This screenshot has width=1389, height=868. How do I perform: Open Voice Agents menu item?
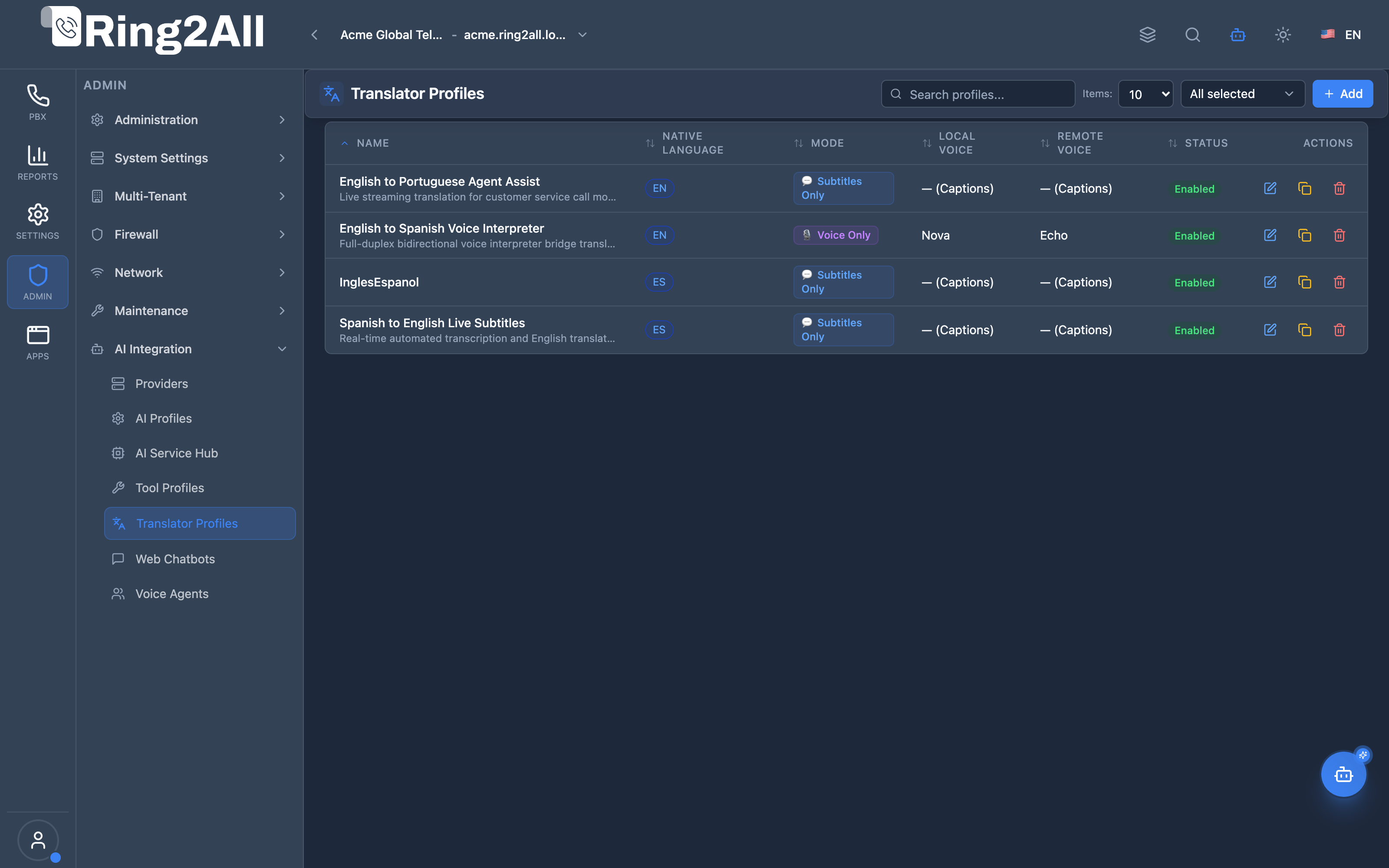pyautogui.click(x=199, y=594)
